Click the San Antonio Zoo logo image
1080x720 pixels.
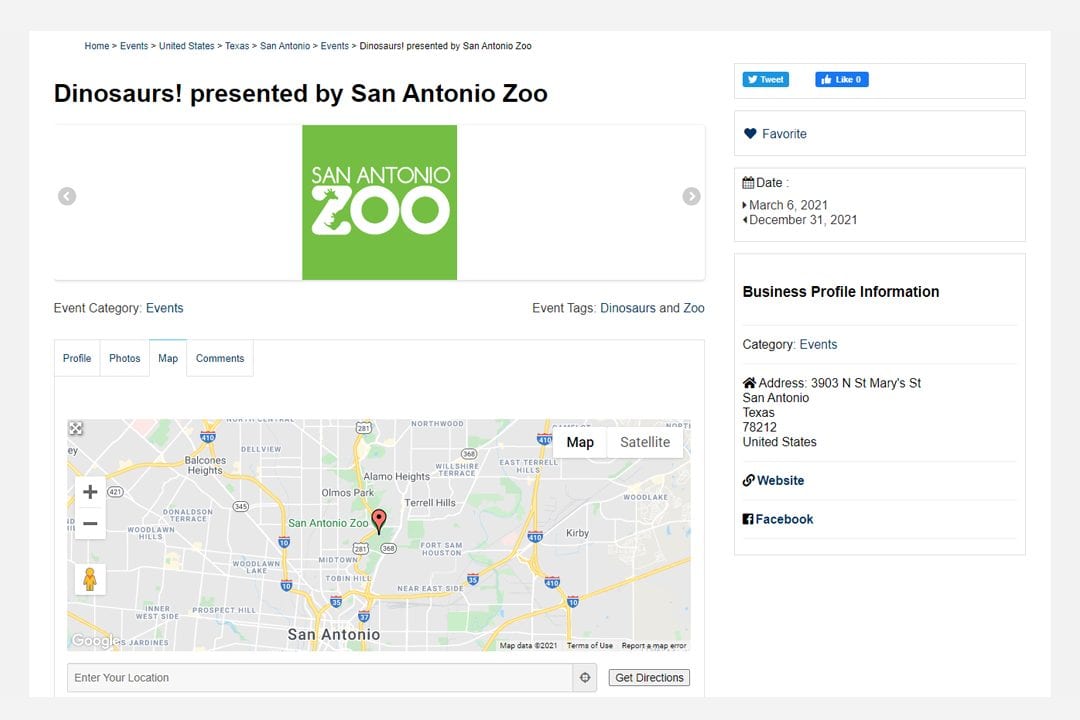click(x=380, y=203)
